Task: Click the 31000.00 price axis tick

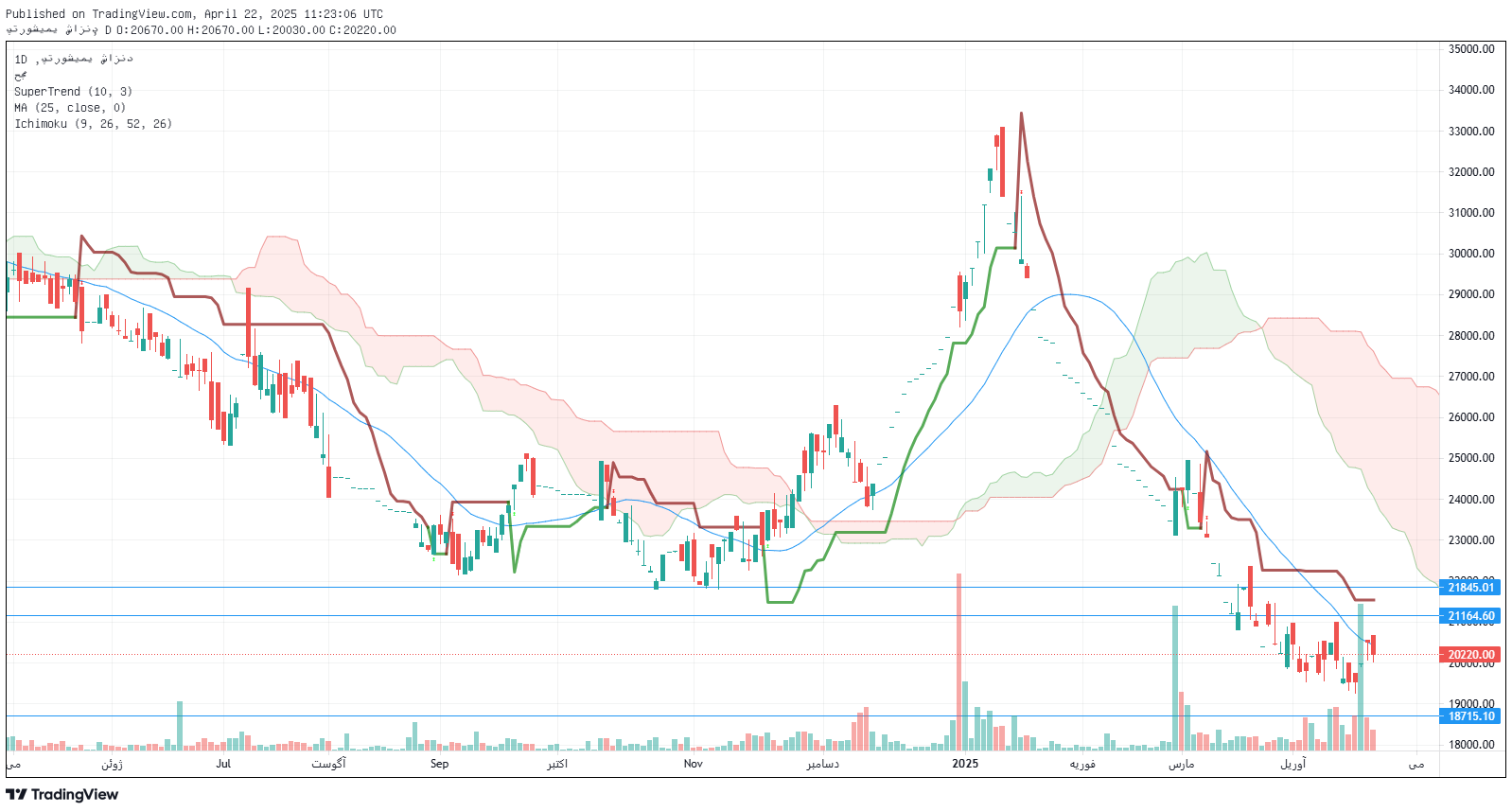Action: point(1471,213)
